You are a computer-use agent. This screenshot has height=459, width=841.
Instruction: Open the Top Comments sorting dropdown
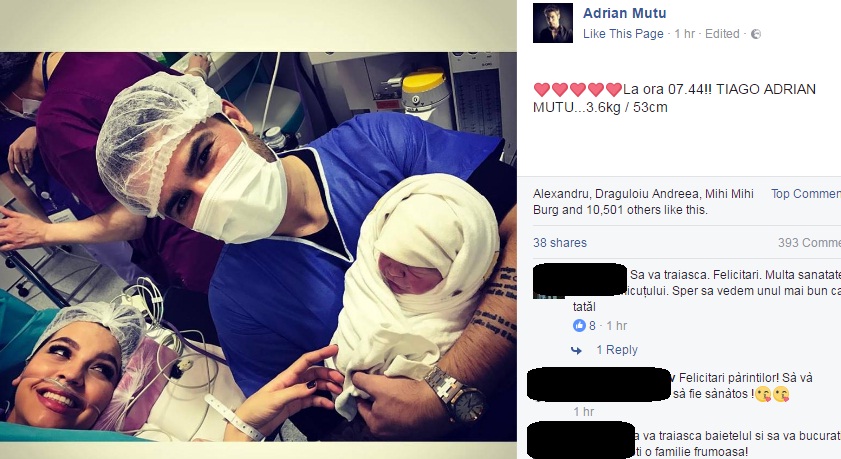tap(806, 194)
